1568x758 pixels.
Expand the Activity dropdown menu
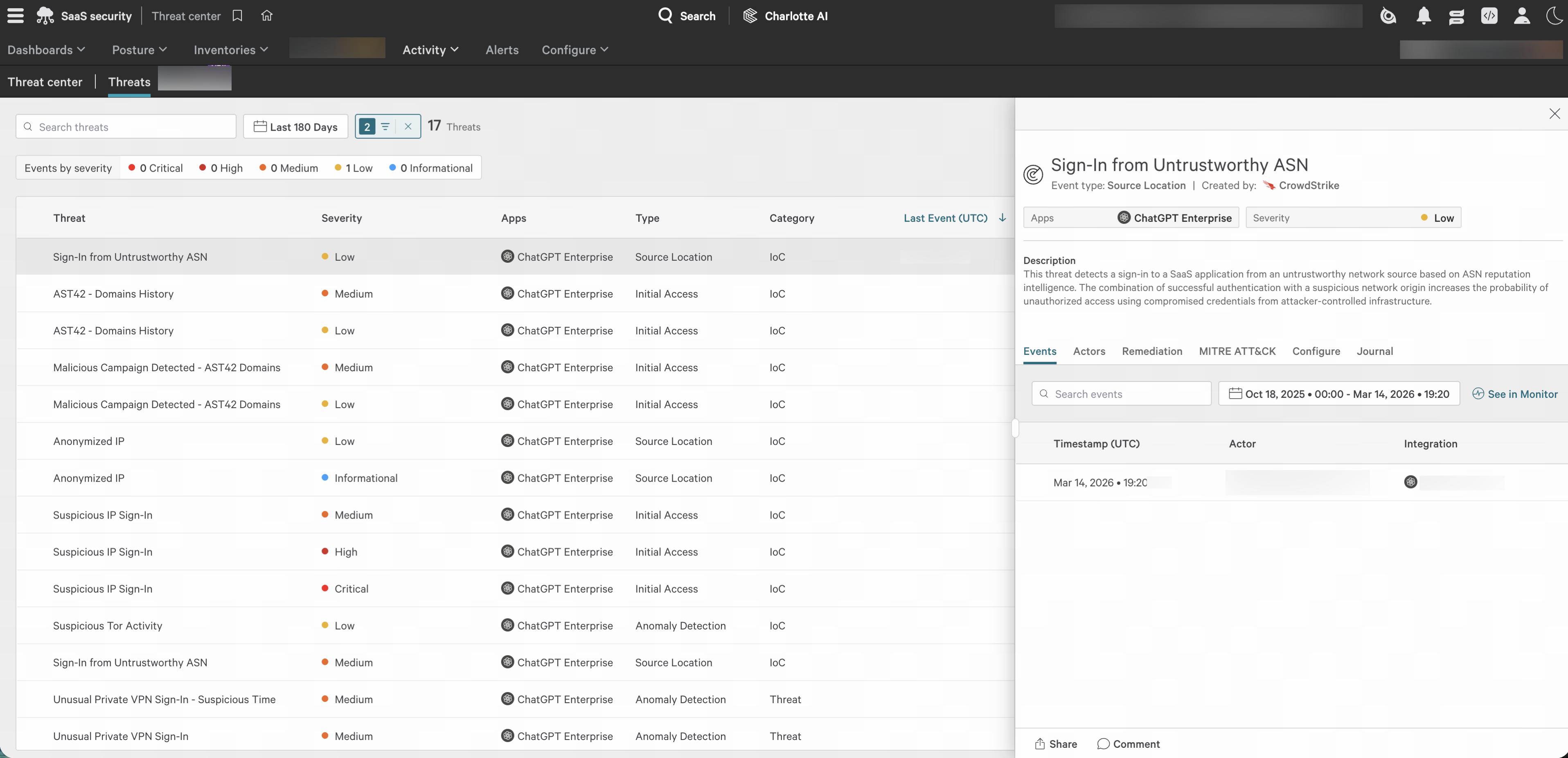(x=430, y=50)
